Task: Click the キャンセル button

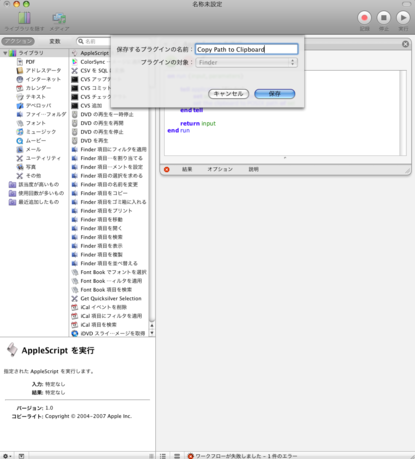Action: pos(228,94)
